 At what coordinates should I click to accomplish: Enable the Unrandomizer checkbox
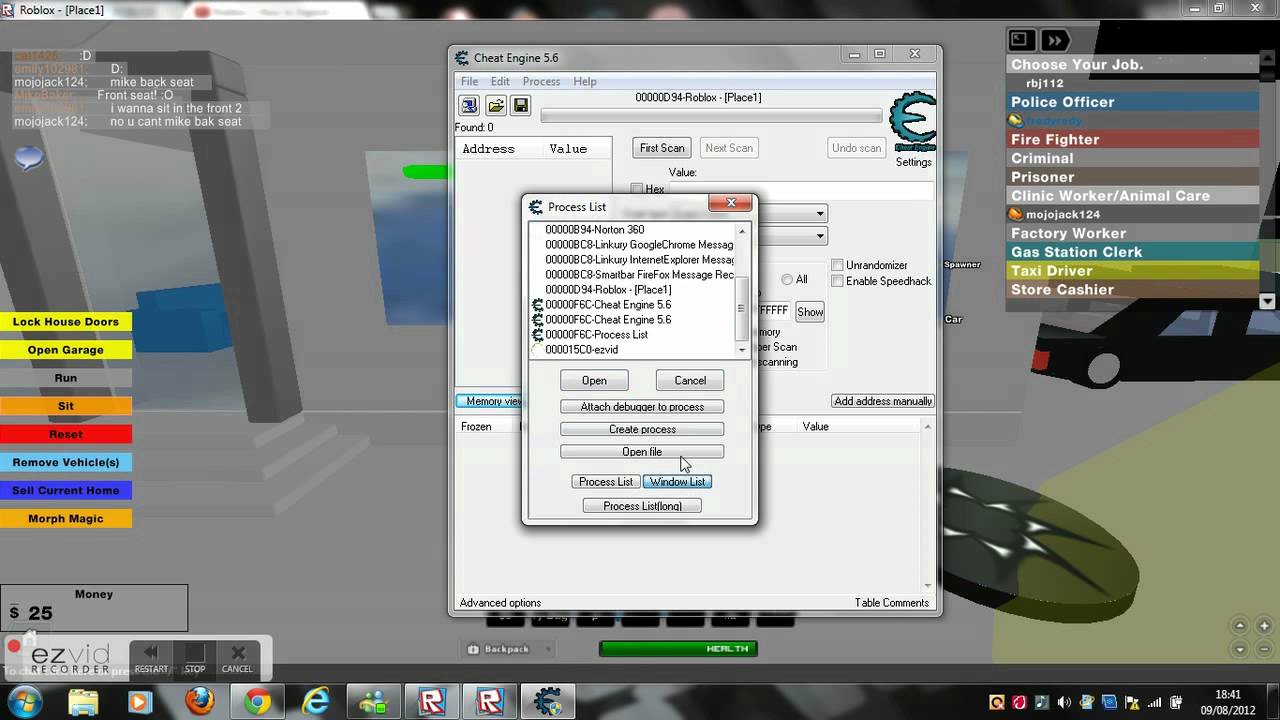coord(837,265)
